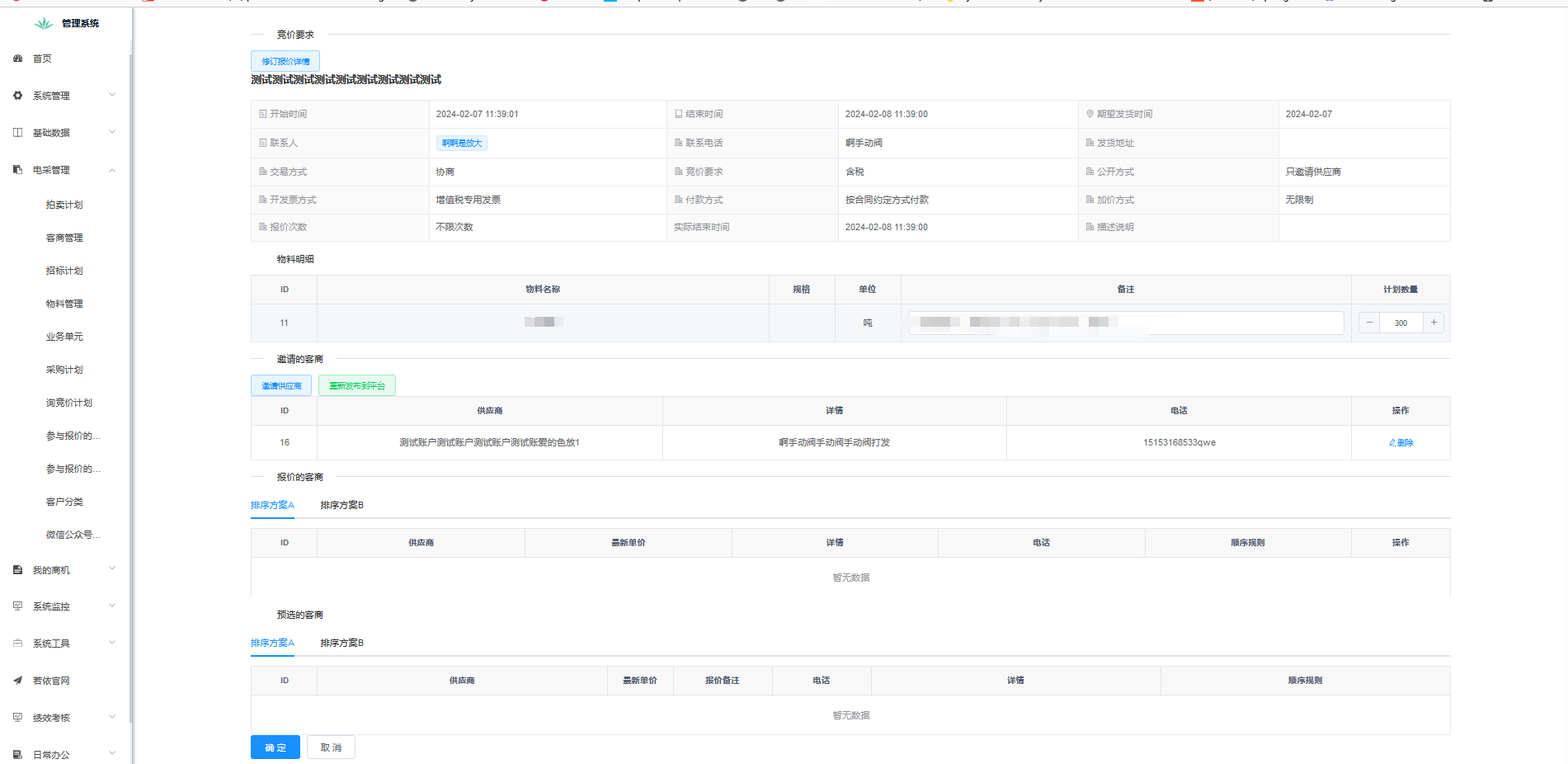Select 排序方案A tab under 预选的客商
Image resolution: width=1568 pixels, height=764 pixels.
272,643
